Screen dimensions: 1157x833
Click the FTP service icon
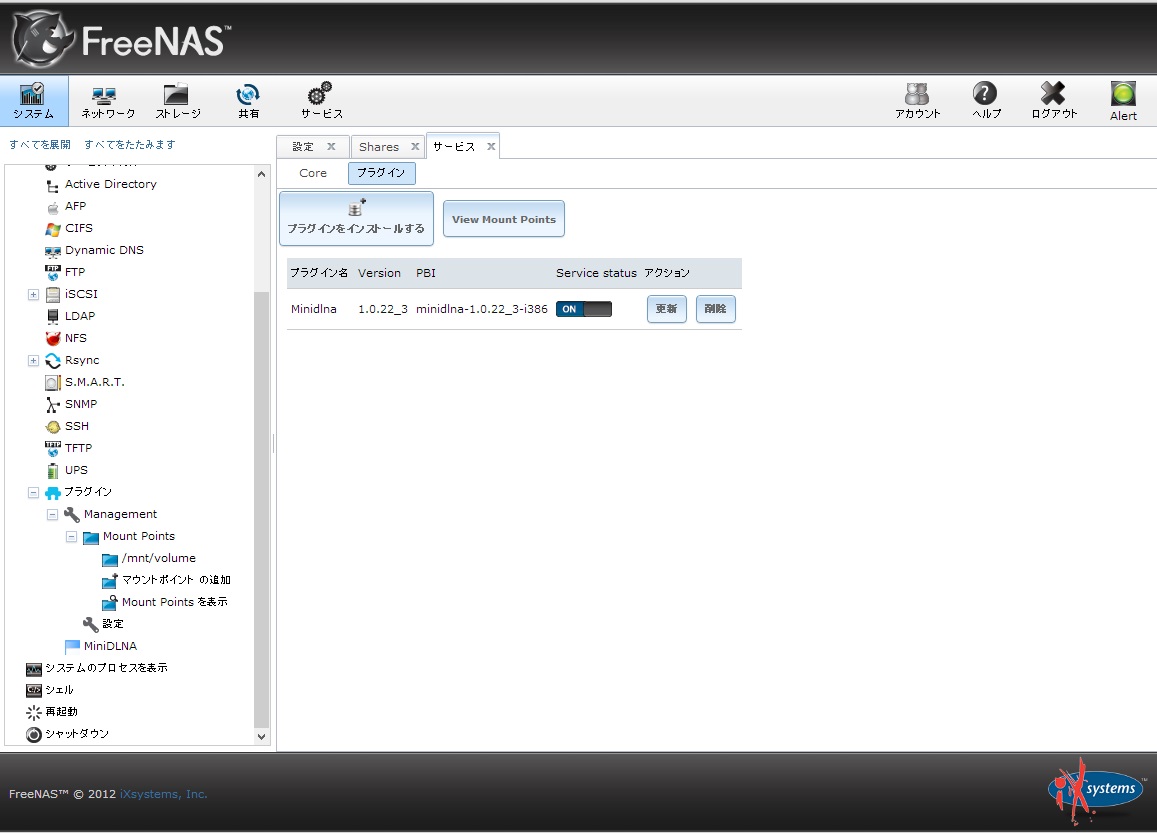pyautogui.click(x=53, y=273)
